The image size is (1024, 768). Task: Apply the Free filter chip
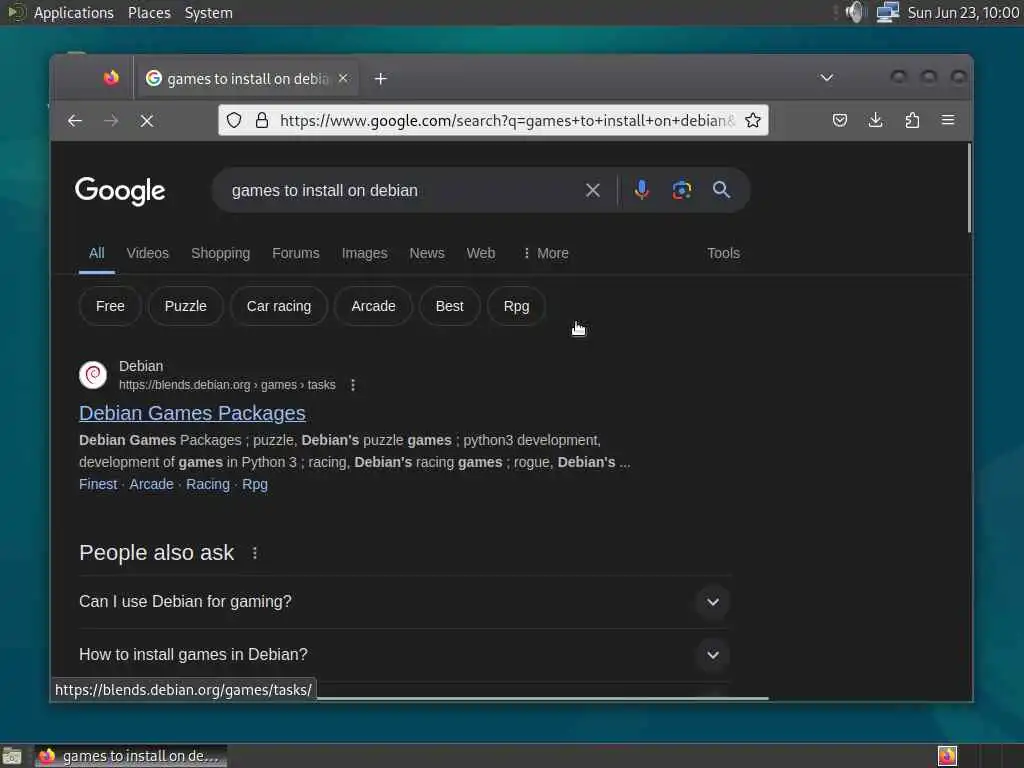[x=110, y=306]
